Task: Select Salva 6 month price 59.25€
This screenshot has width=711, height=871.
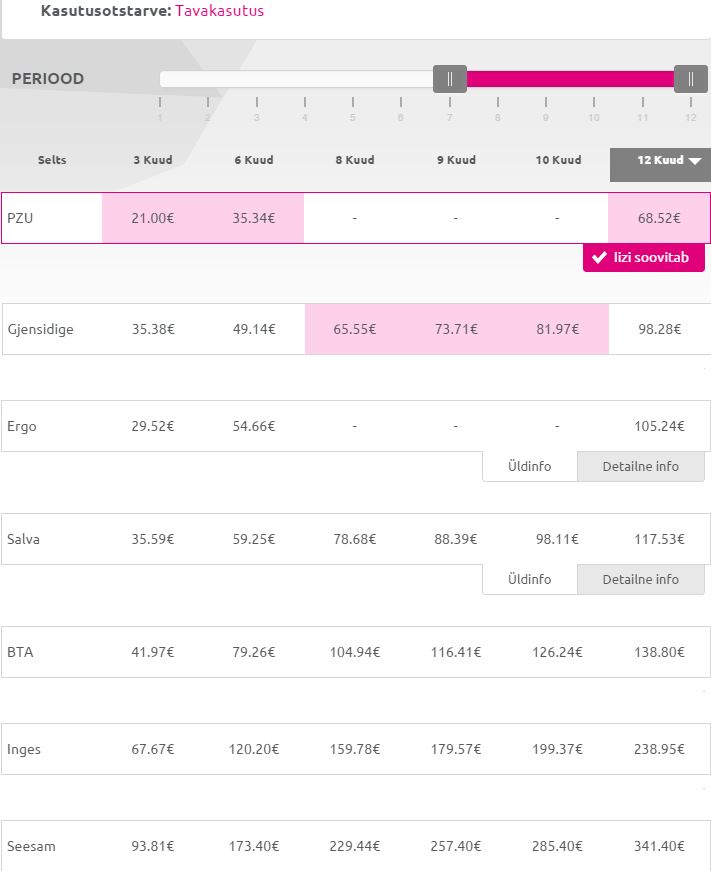Action: pyautogui.click(x=254, y=539)
